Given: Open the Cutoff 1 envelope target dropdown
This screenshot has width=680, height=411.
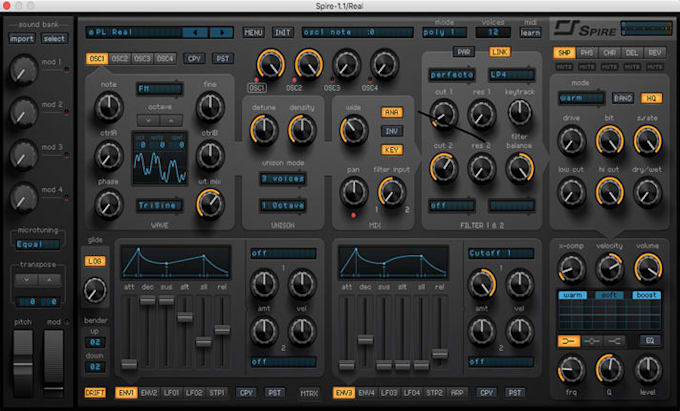Looking at the screenshot, I should (501, 253).
